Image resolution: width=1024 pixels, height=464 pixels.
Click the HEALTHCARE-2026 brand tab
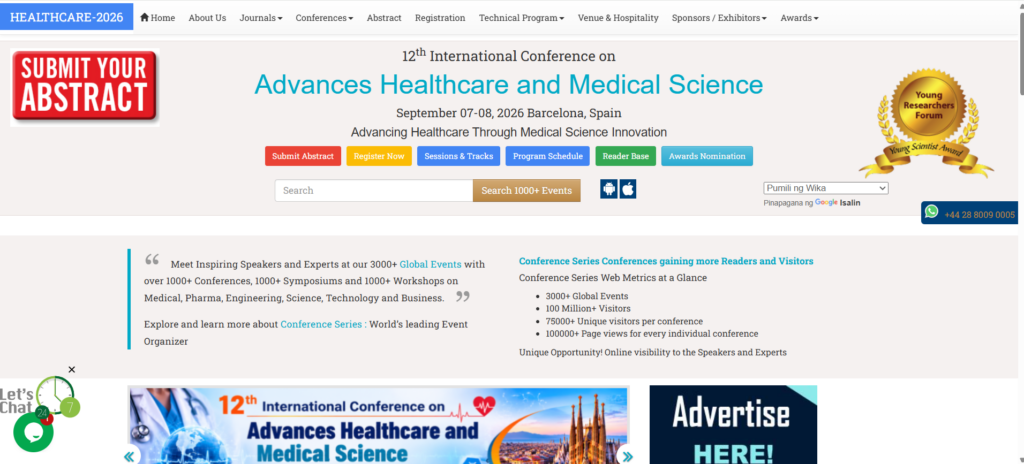tap(67, 17)
